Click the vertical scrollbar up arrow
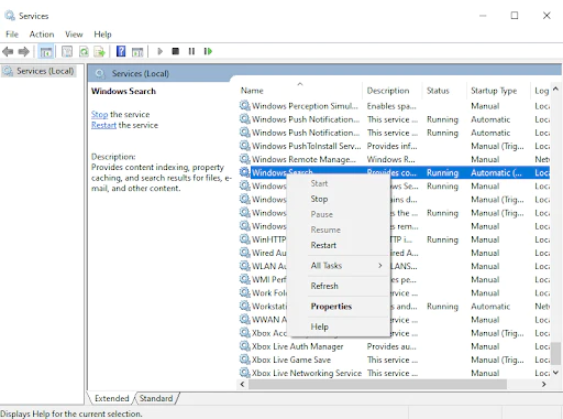The width and height of the screenshot is (563, 419). 556,89
